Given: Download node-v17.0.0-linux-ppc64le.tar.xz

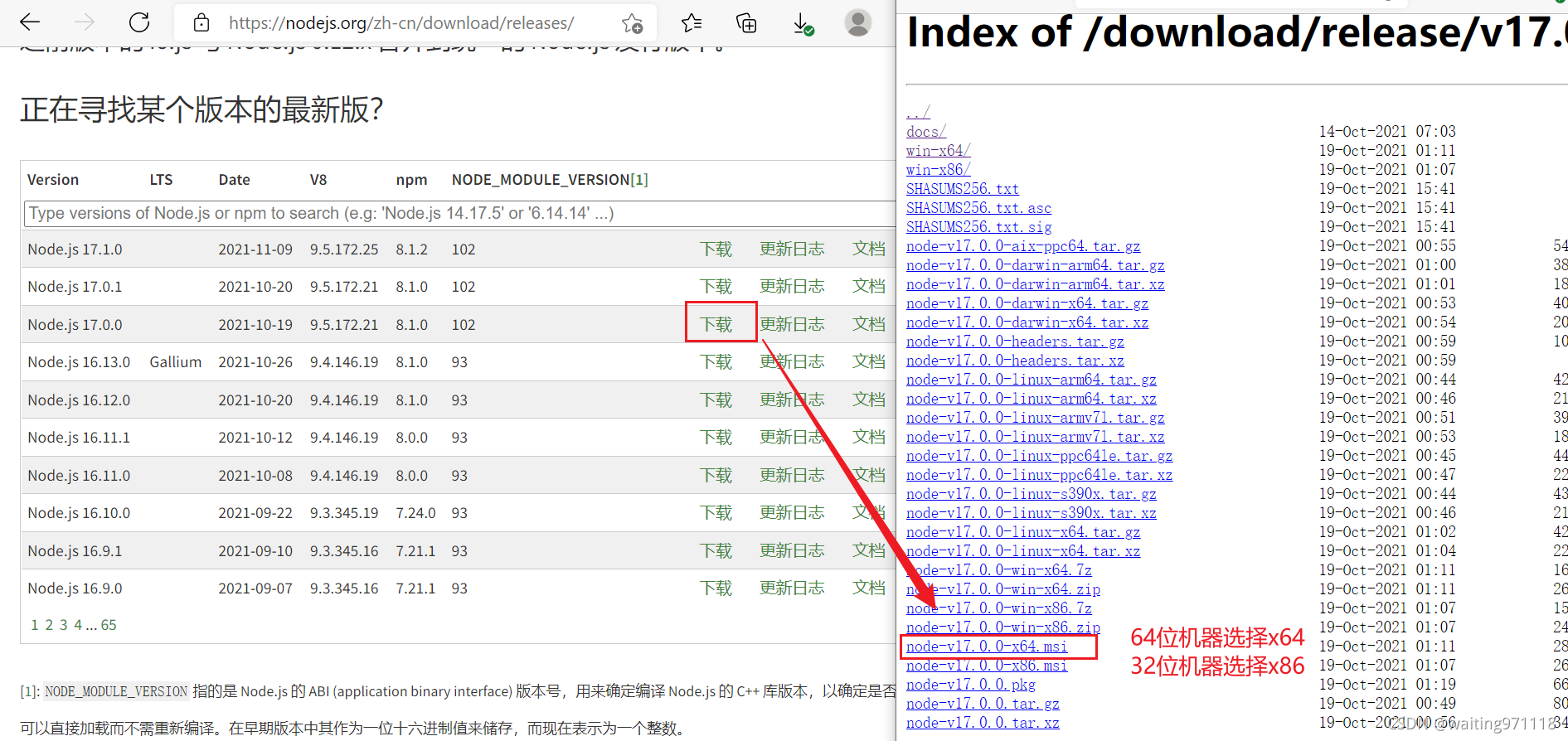Looking at the screenshot, I should coord(1040,474).
